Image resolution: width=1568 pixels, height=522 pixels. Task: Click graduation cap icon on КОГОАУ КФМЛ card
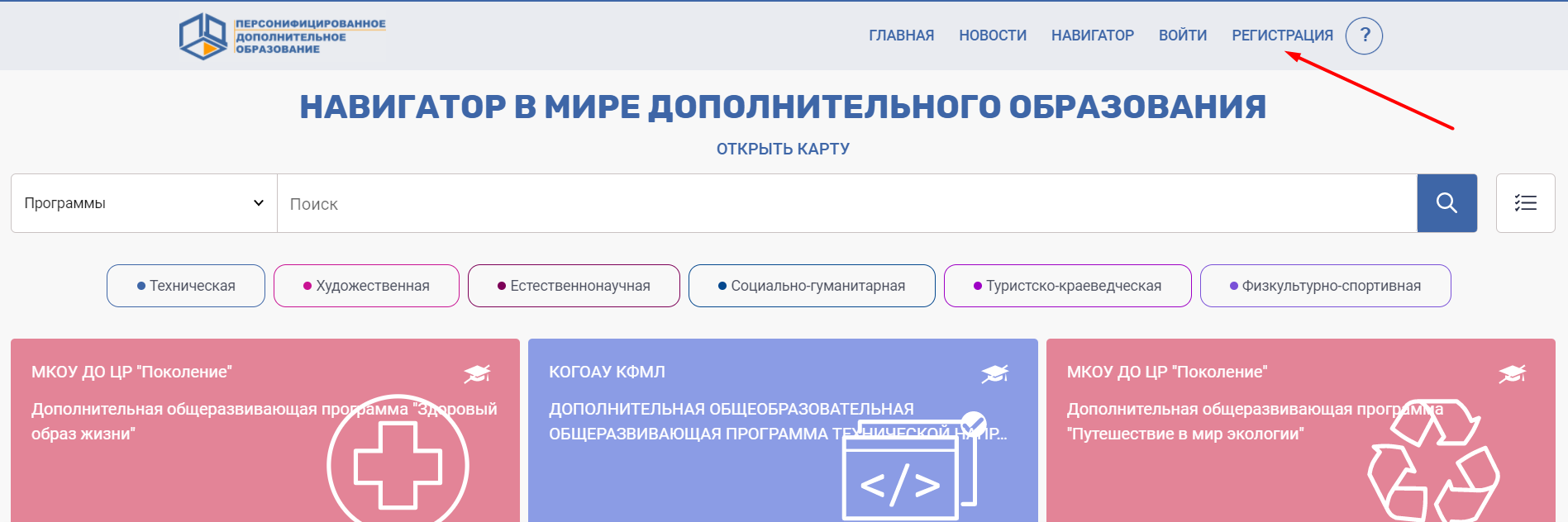pos(994,373)
